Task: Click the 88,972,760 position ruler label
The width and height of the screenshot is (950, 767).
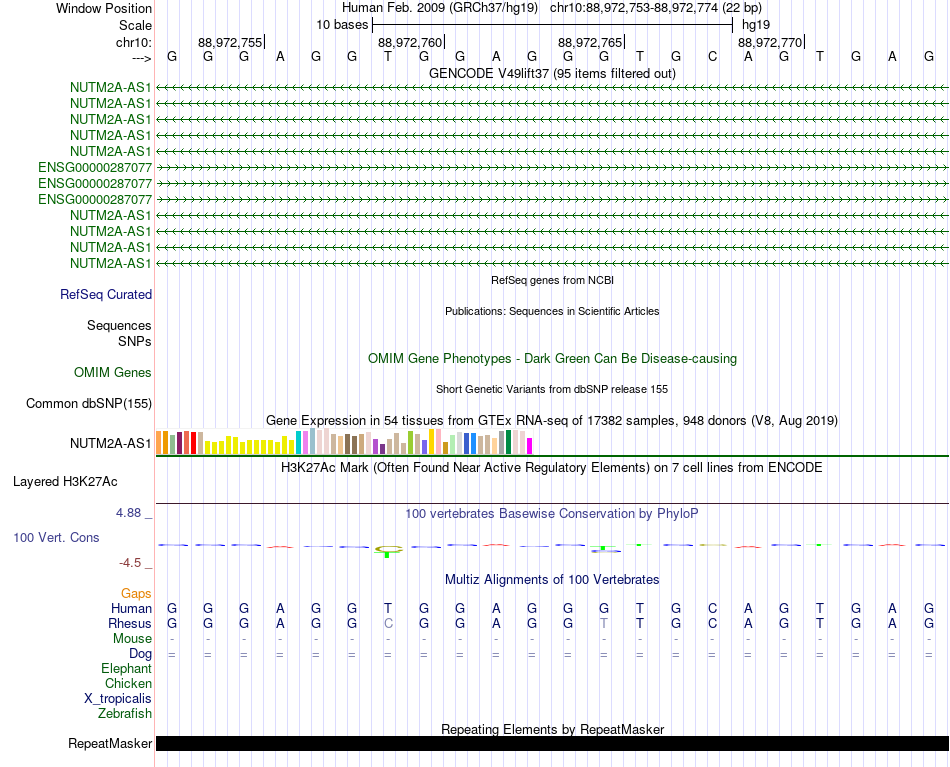Action: [410, 42]
